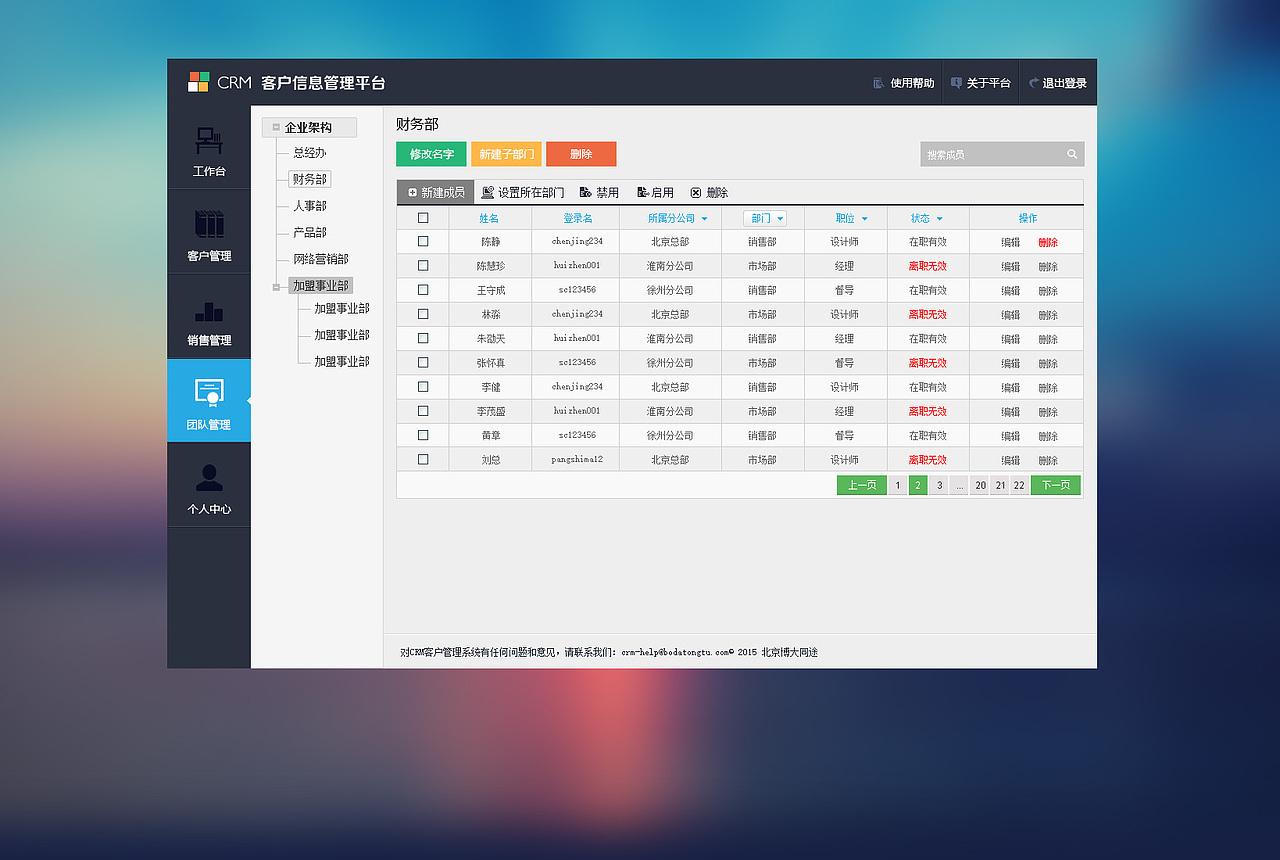Click the 关于平台 about icon in header
Image resolution: width=1280 pixels, height=860 pixels.
(956, 83)
